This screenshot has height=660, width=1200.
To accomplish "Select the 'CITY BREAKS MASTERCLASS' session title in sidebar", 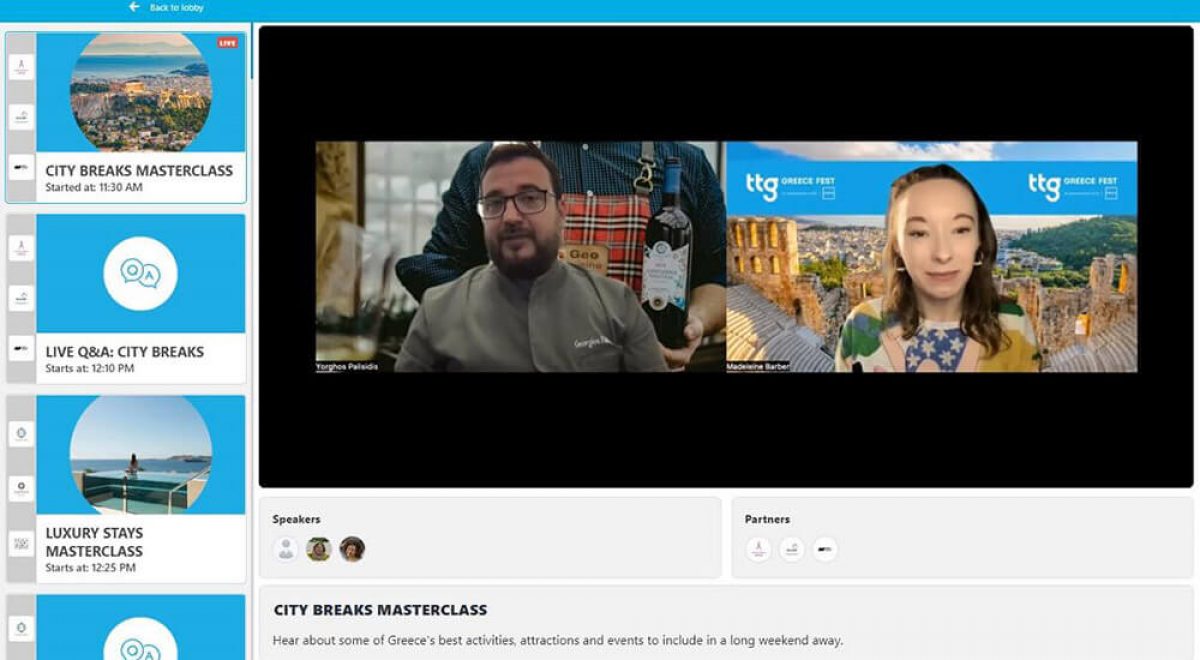I will [139, 171].
